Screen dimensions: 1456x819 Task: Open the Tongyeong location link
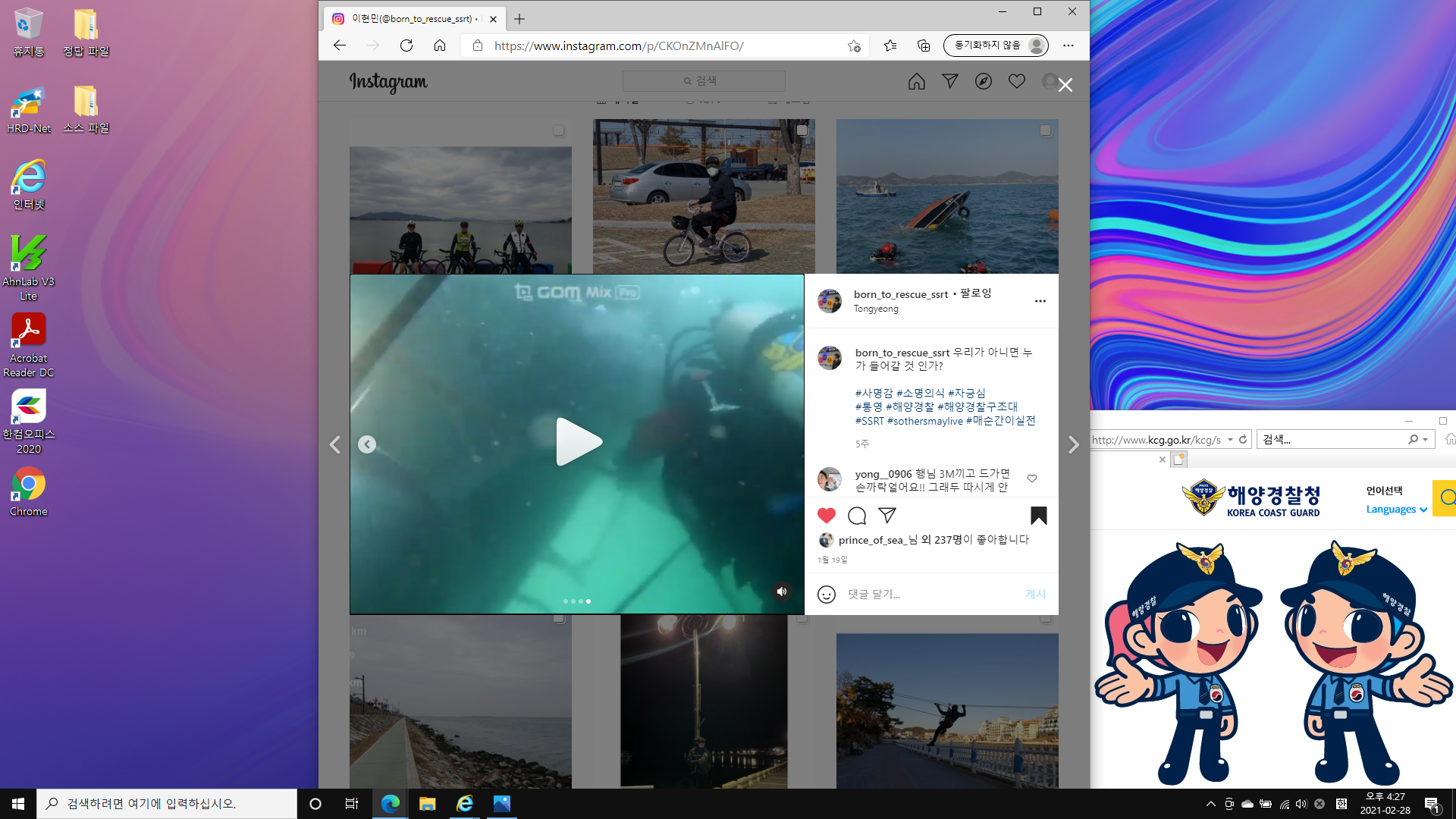point(876,309)
